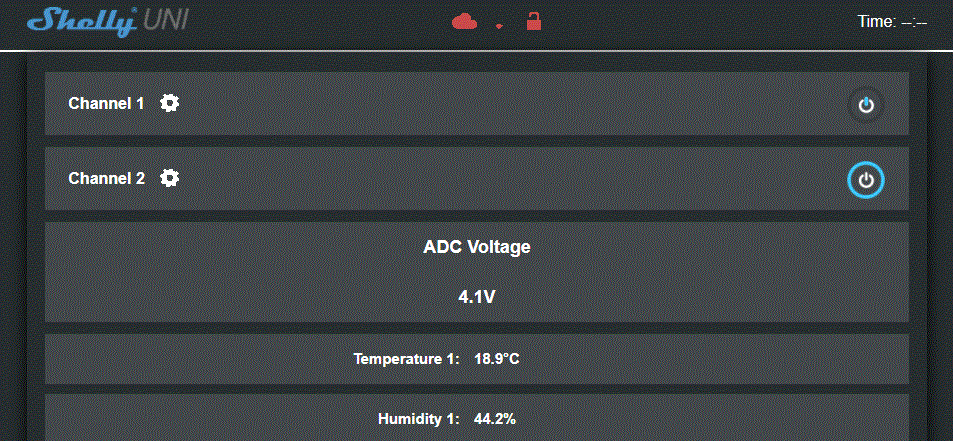Open Channel 1 settings gear
Viewport: 953px width, 441px height.
[x=170, y=103]
